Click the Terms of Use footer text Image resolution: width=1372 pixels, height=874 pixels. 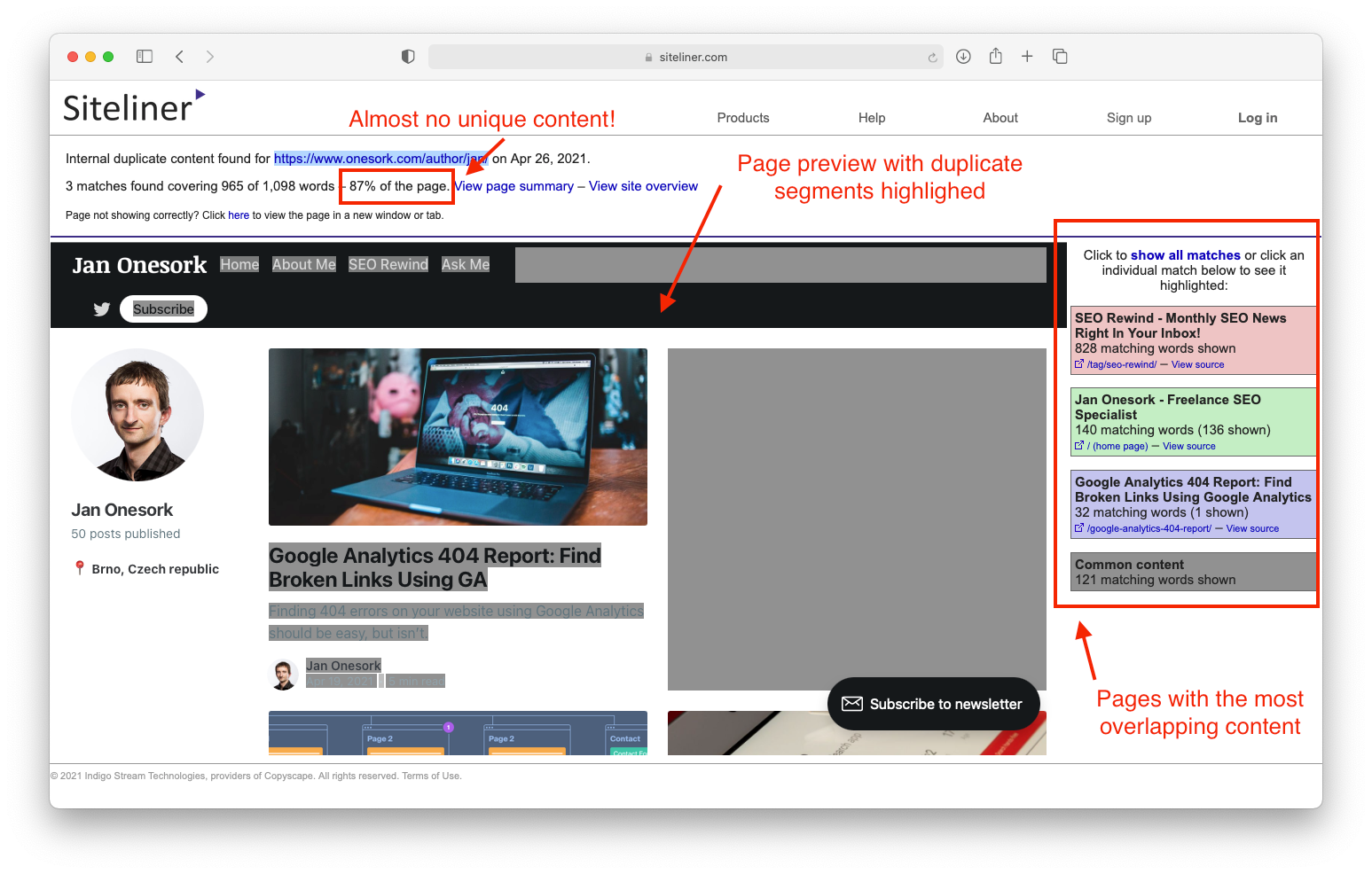pos(431,776)
